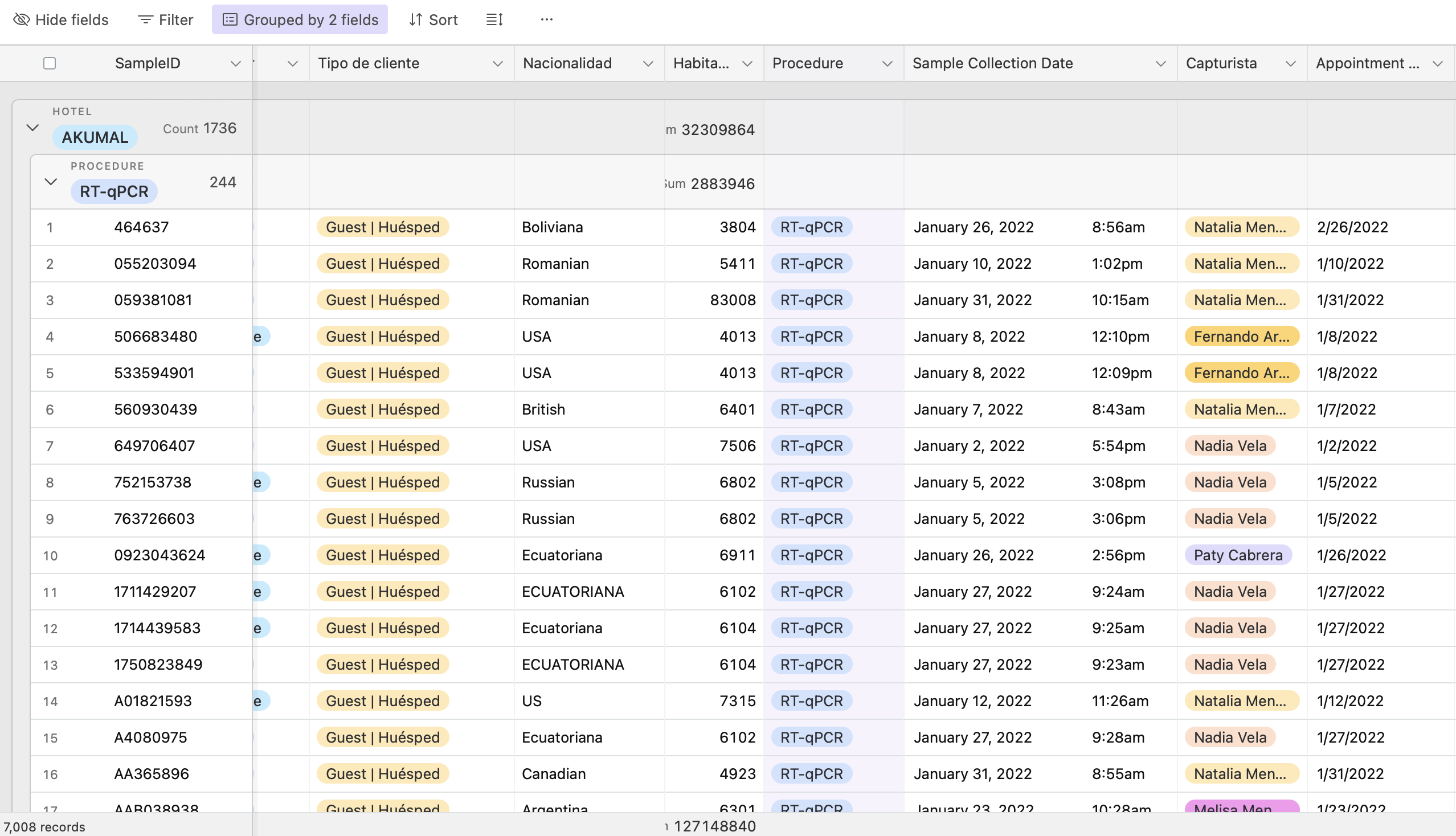The image size is (1456, 836).
Task: Click the total sum 127148840 in footer
Action: point(714,826)
